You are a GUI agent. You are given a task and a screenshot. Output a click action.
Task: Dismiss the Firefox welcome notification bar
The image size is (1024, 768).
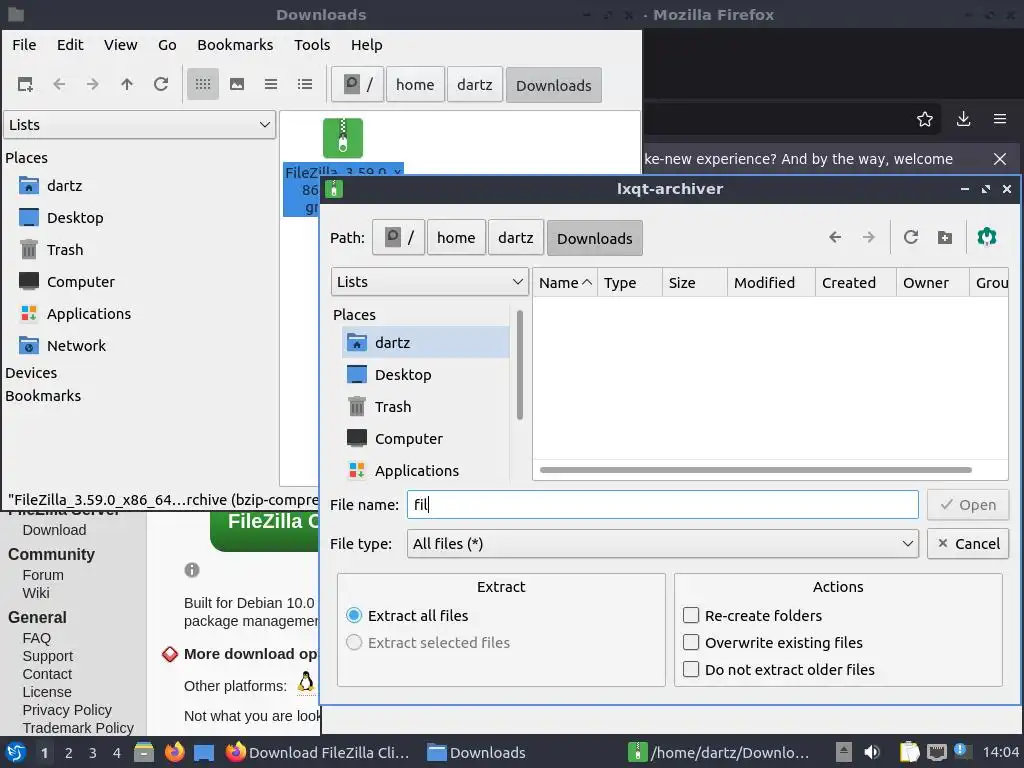[1000, 159]
